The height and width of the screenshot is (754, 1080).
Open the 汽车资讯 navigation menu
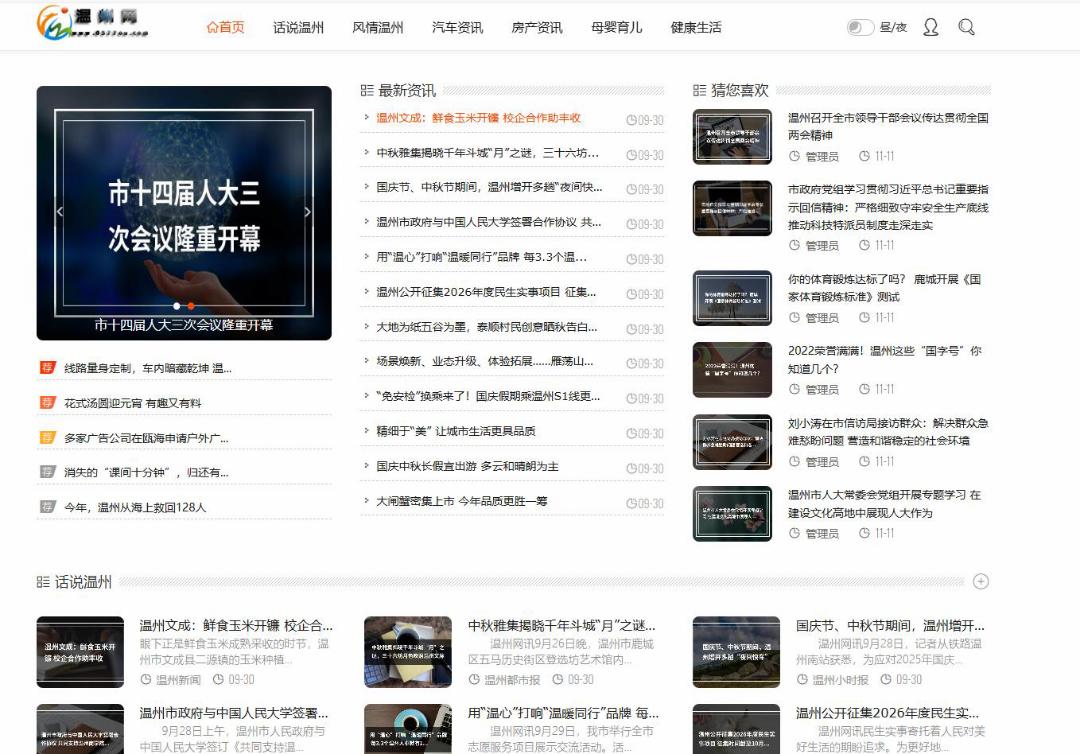click(457, 27)
